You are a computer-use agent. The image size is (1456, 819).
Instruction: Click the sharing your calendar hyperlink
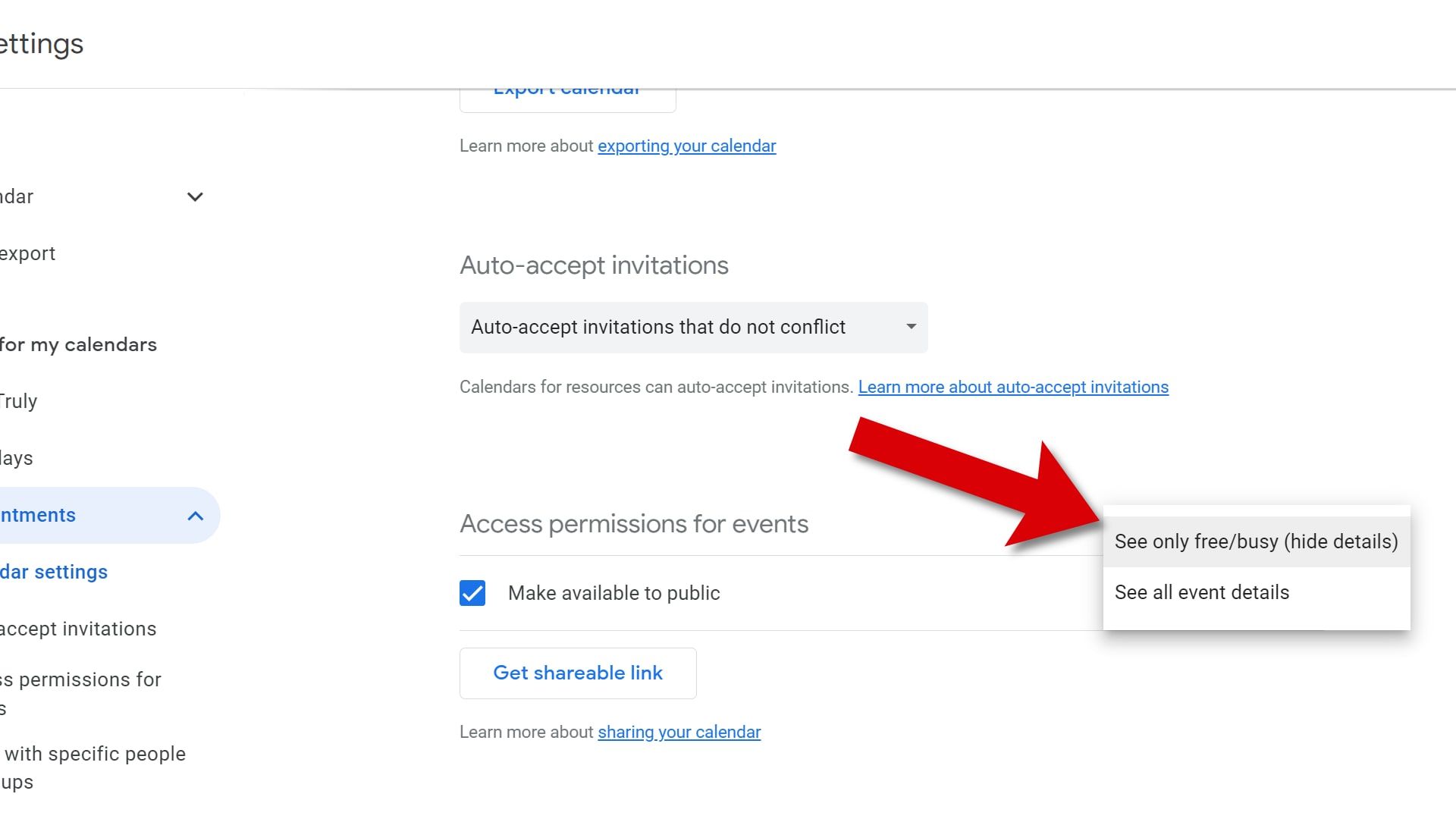(x=679, y=732)
